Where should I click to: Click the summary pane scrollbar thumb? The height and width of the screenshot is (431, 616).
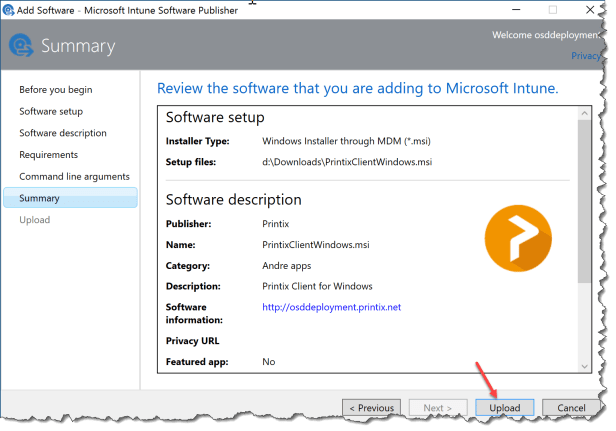(x=584, y=200)
